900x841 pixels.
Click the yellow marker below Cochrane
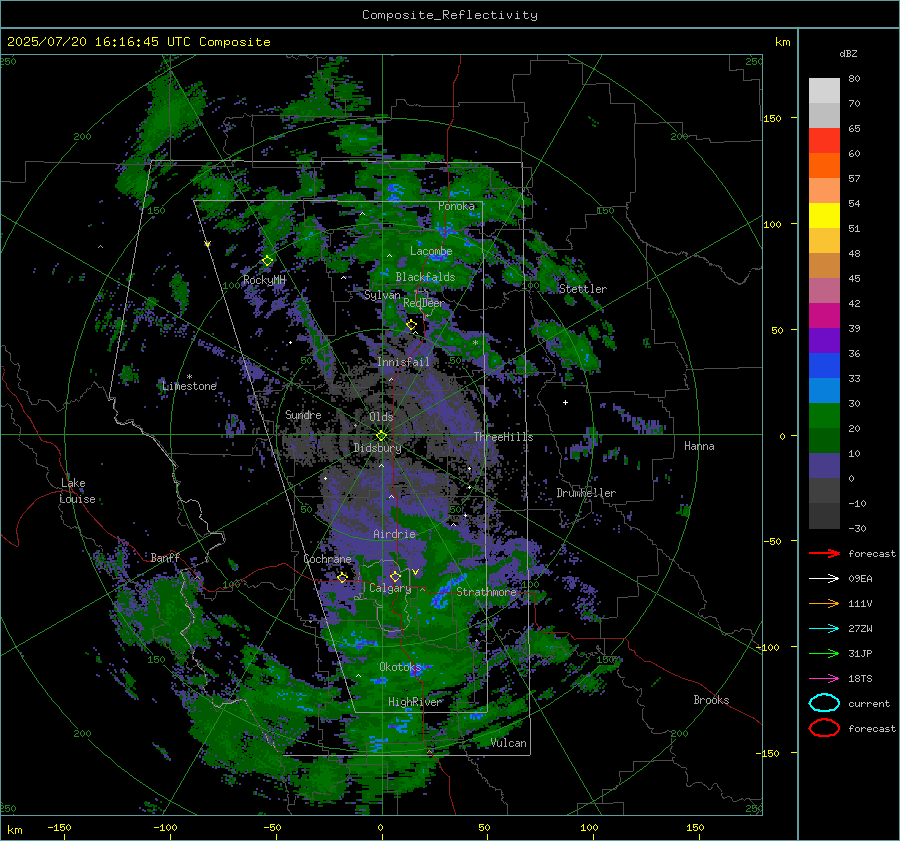coord(342,577)
